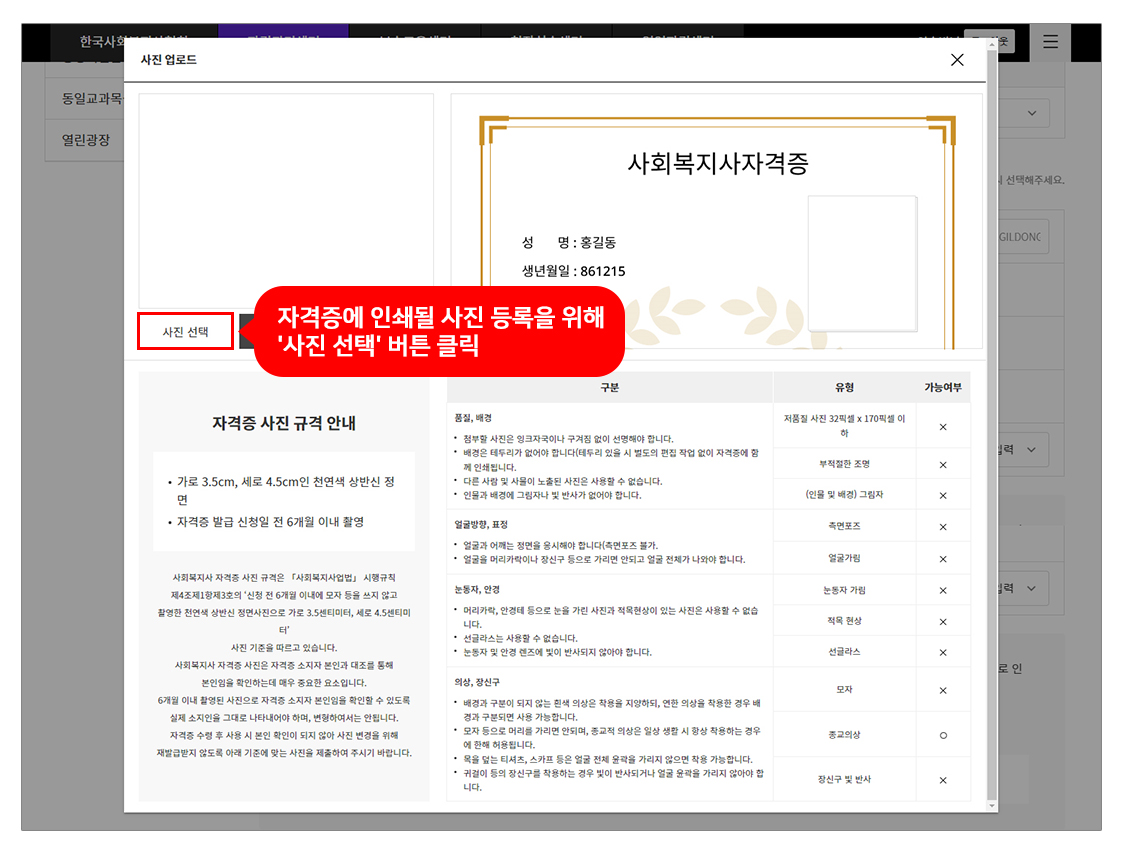1123x855 pixels.
Task: Click the '구분' column header in the table
Action: 609,388
